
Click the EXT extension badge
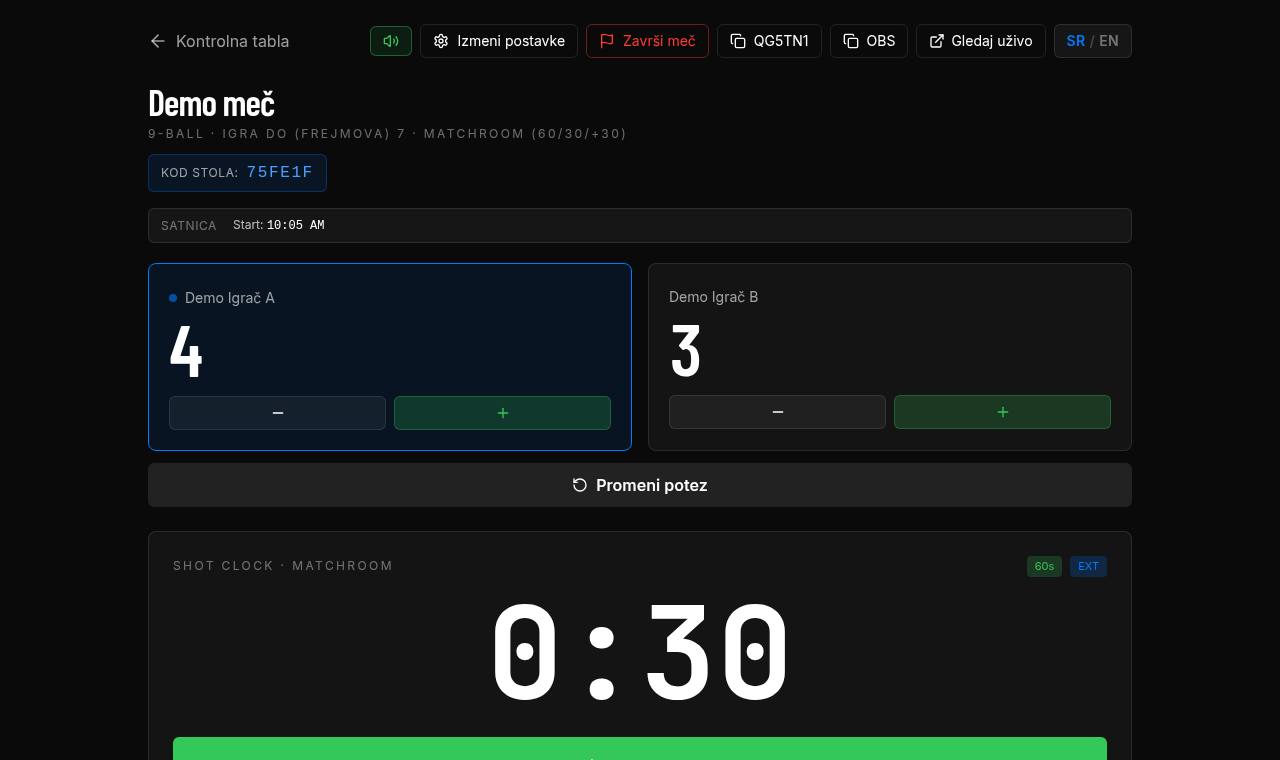click(1088, 566)
